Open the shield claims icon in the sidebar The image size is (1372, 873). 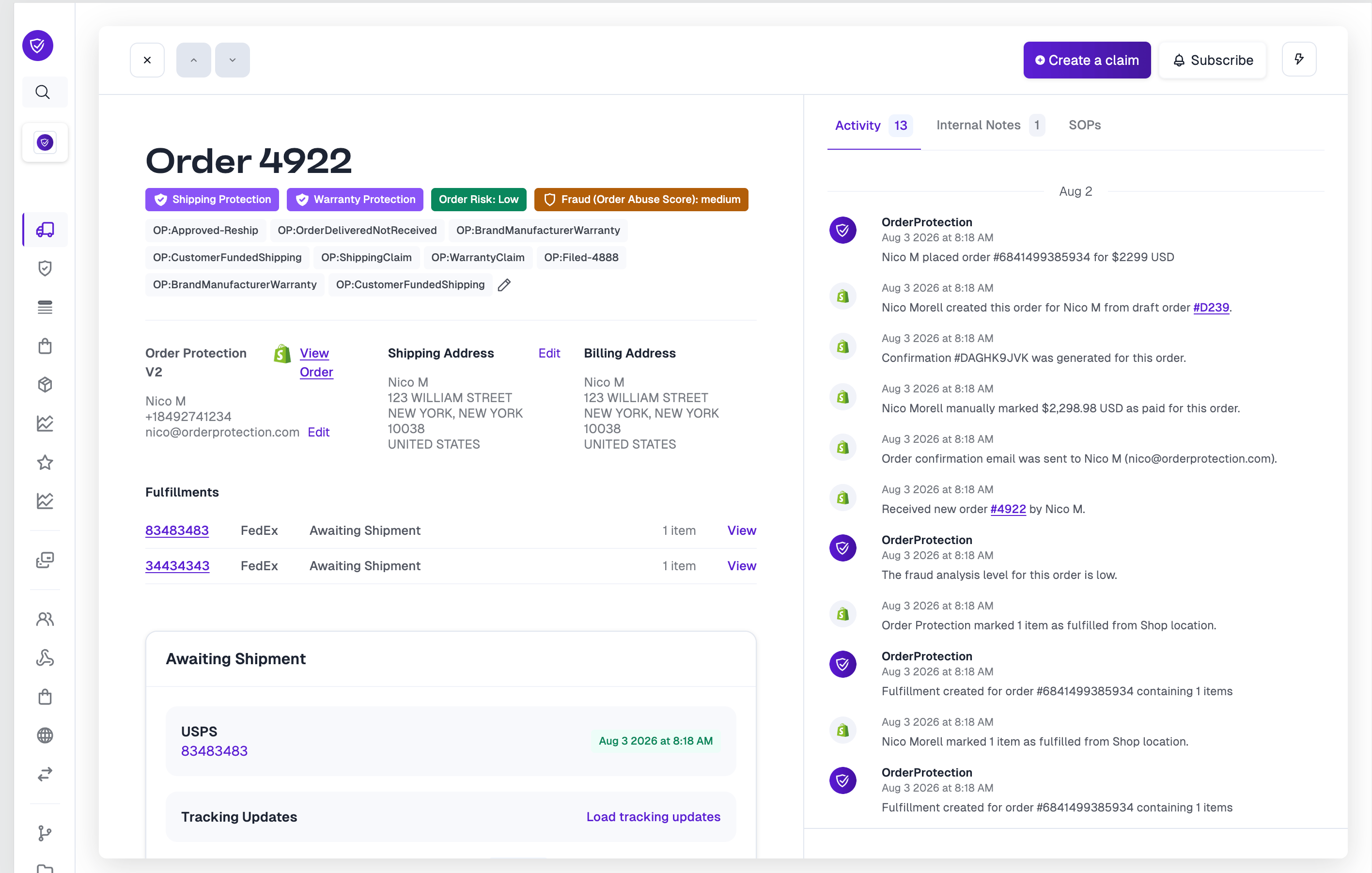click(x=45, y=268)
